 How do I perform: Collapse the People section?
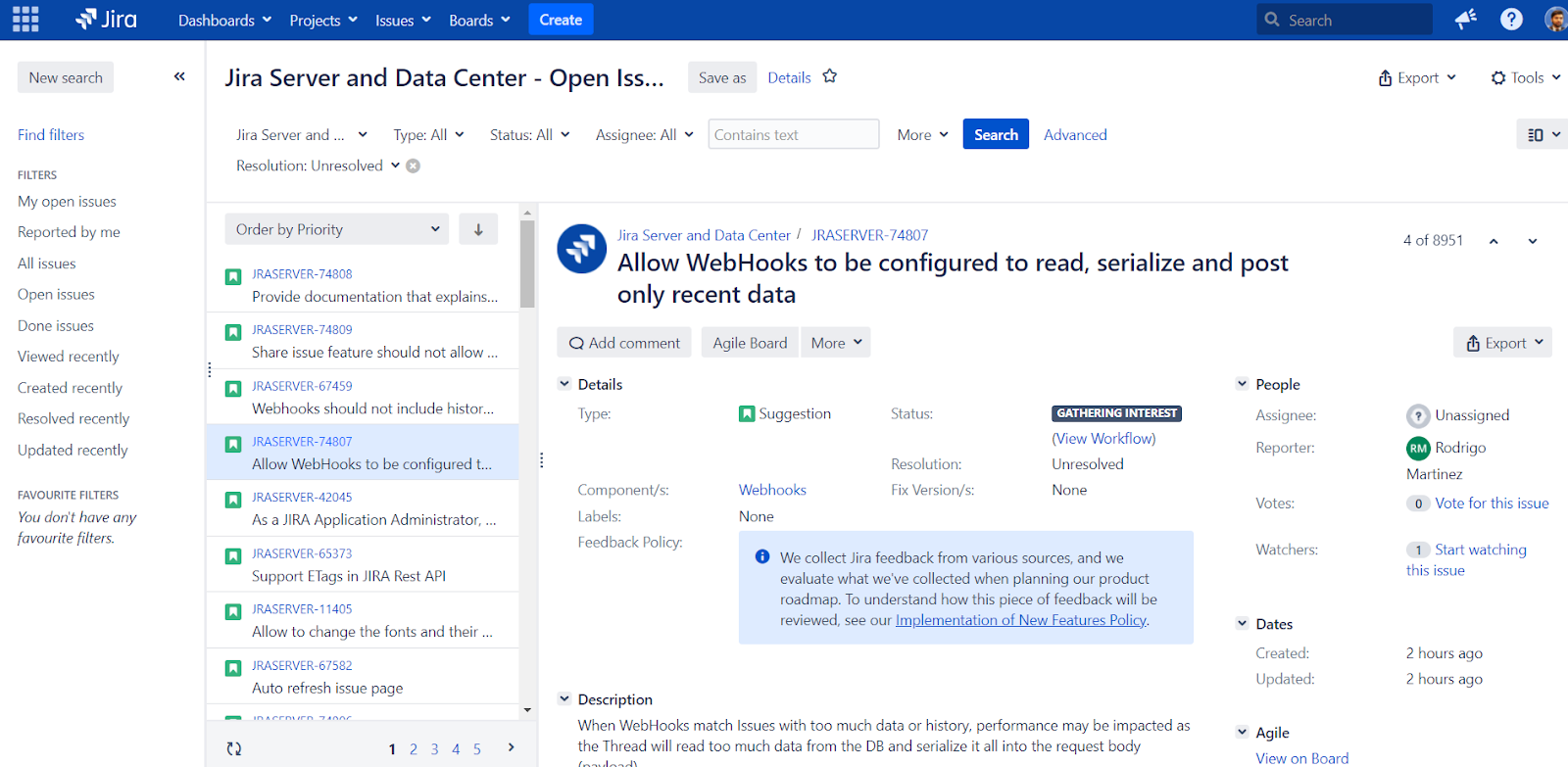click(x=1242, y=384)
